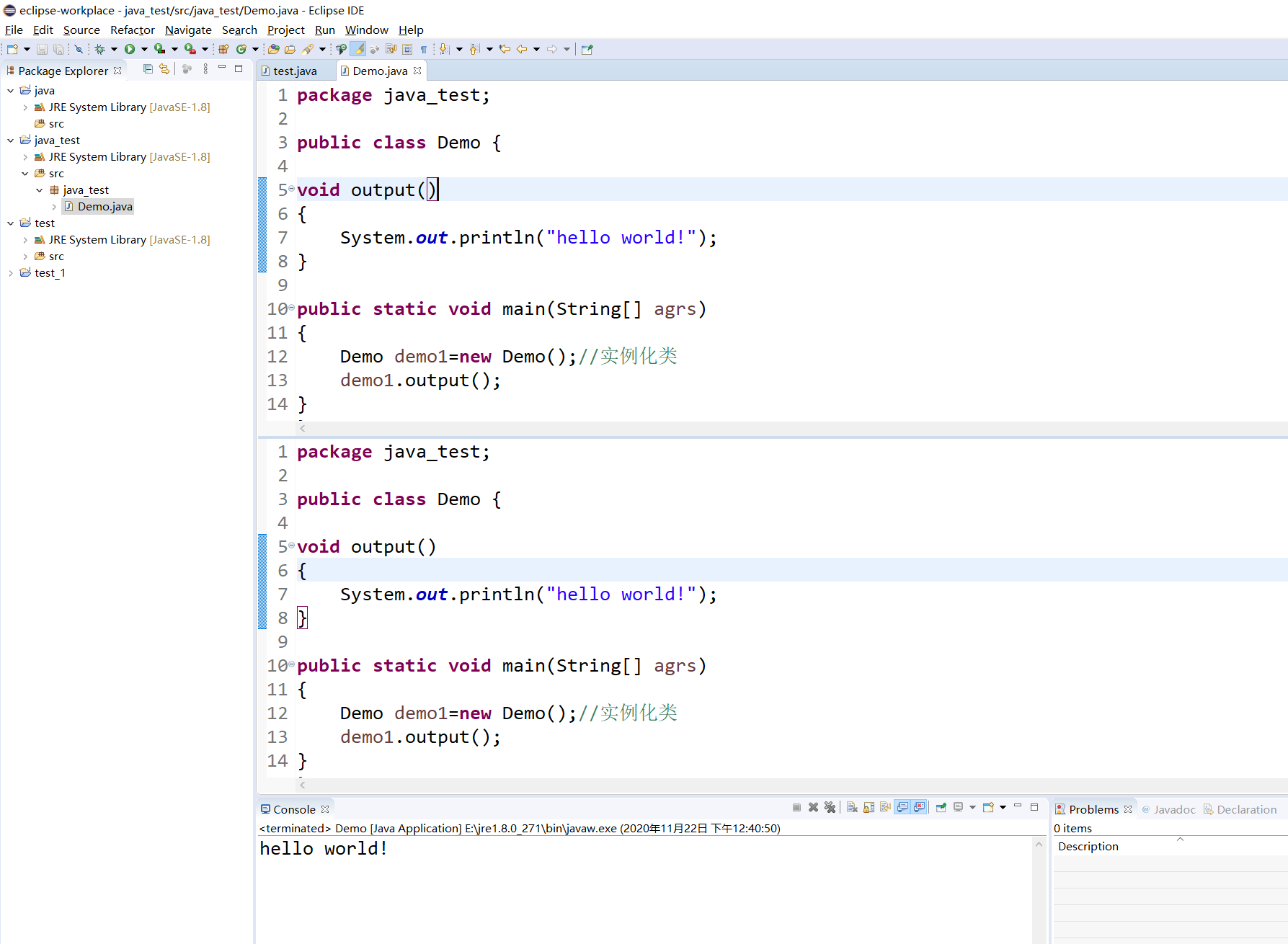Switch to the Declaration tab
This screenshot has height=944, width=1288.
click(x=1240, y=809)
